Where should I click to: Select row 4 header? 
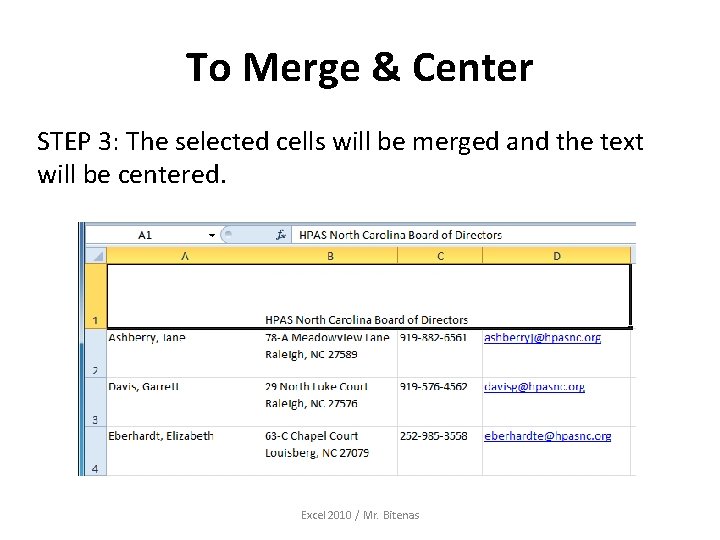[96, 451]
